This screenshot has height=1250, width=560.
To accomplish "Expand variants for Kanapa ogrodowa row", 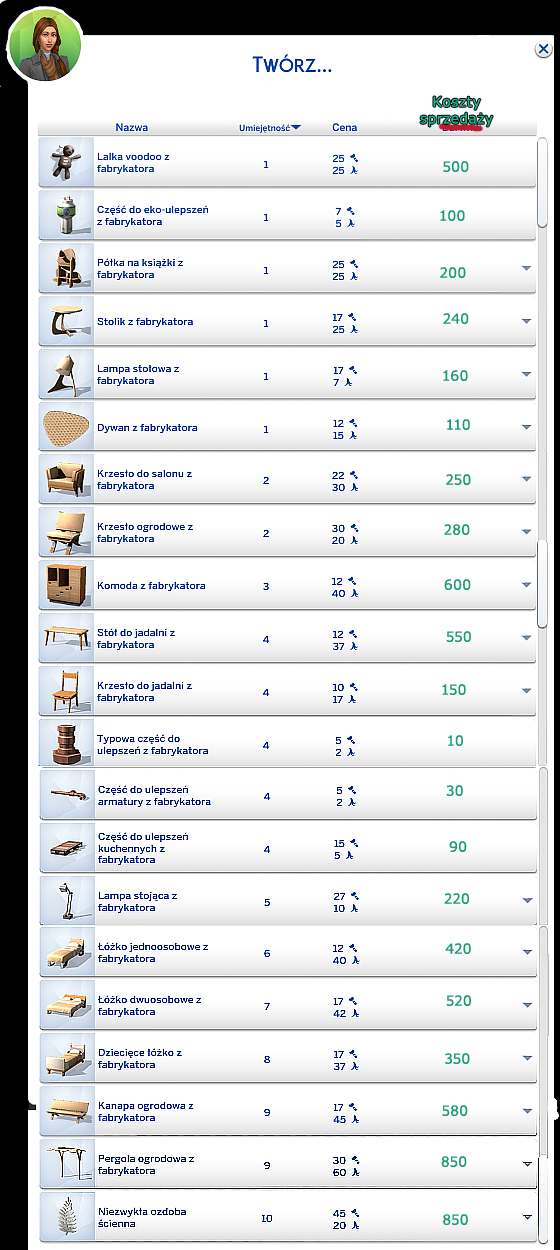I will click(x=526, y=1111).
